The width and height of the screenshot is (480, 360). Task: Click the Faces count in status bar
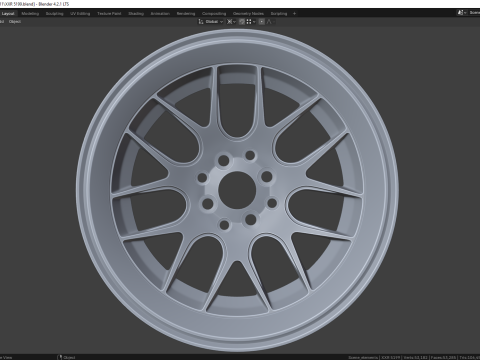[x=443, y=357]
